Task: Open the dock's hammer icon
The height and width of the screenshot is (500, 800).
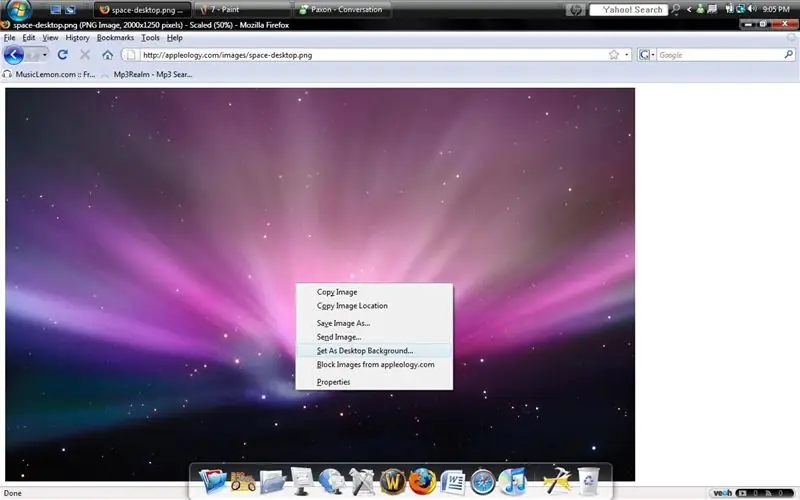Action: tap(557, 480)
